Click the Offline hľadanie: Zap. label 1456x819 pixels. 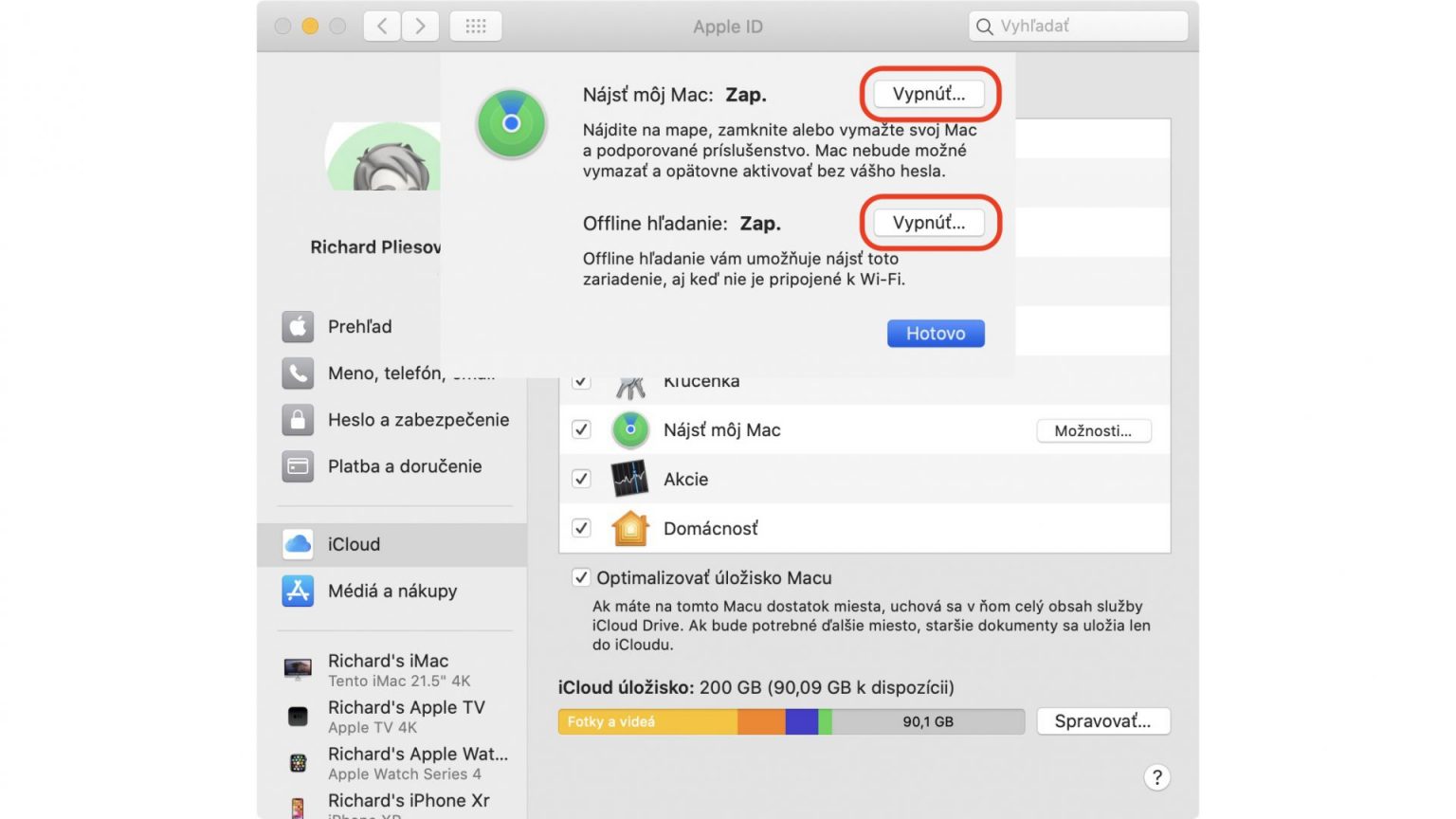(682, 224)
